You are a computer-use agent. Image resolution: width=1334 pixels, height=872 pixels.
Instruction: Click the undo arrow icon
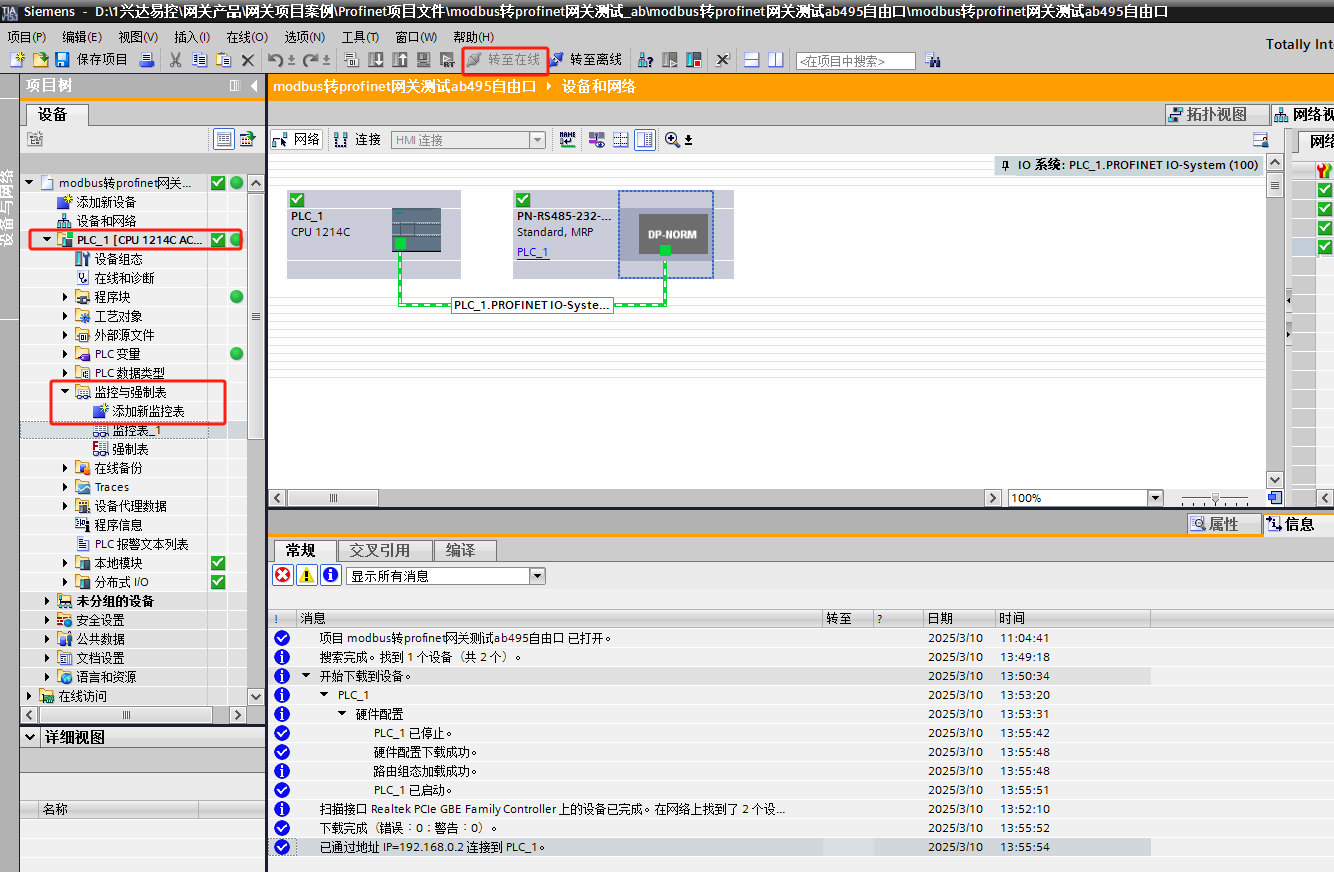tap(275, 60)
